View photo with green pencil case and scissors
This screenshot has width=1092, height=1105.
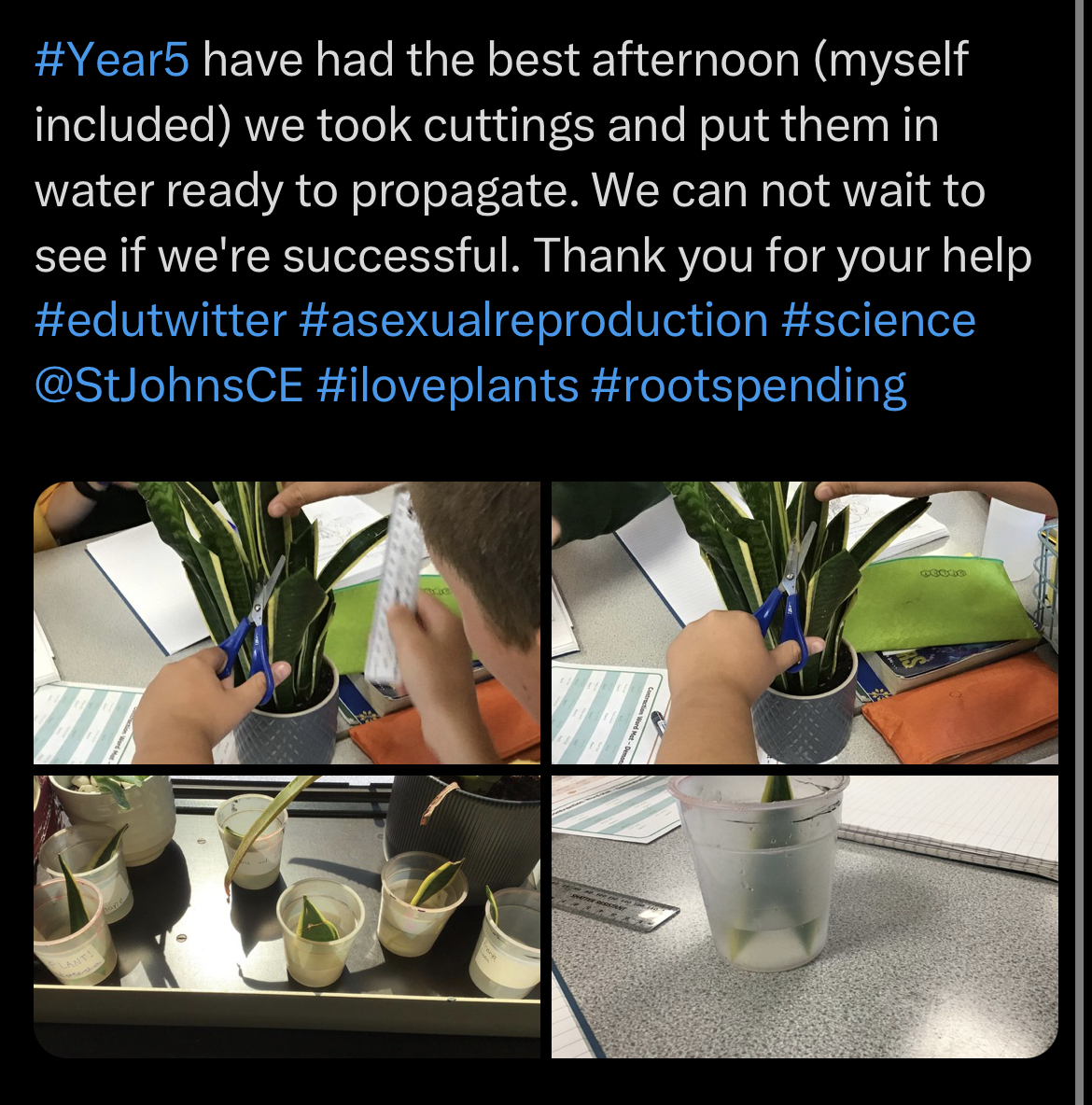(x=805, y=623)
